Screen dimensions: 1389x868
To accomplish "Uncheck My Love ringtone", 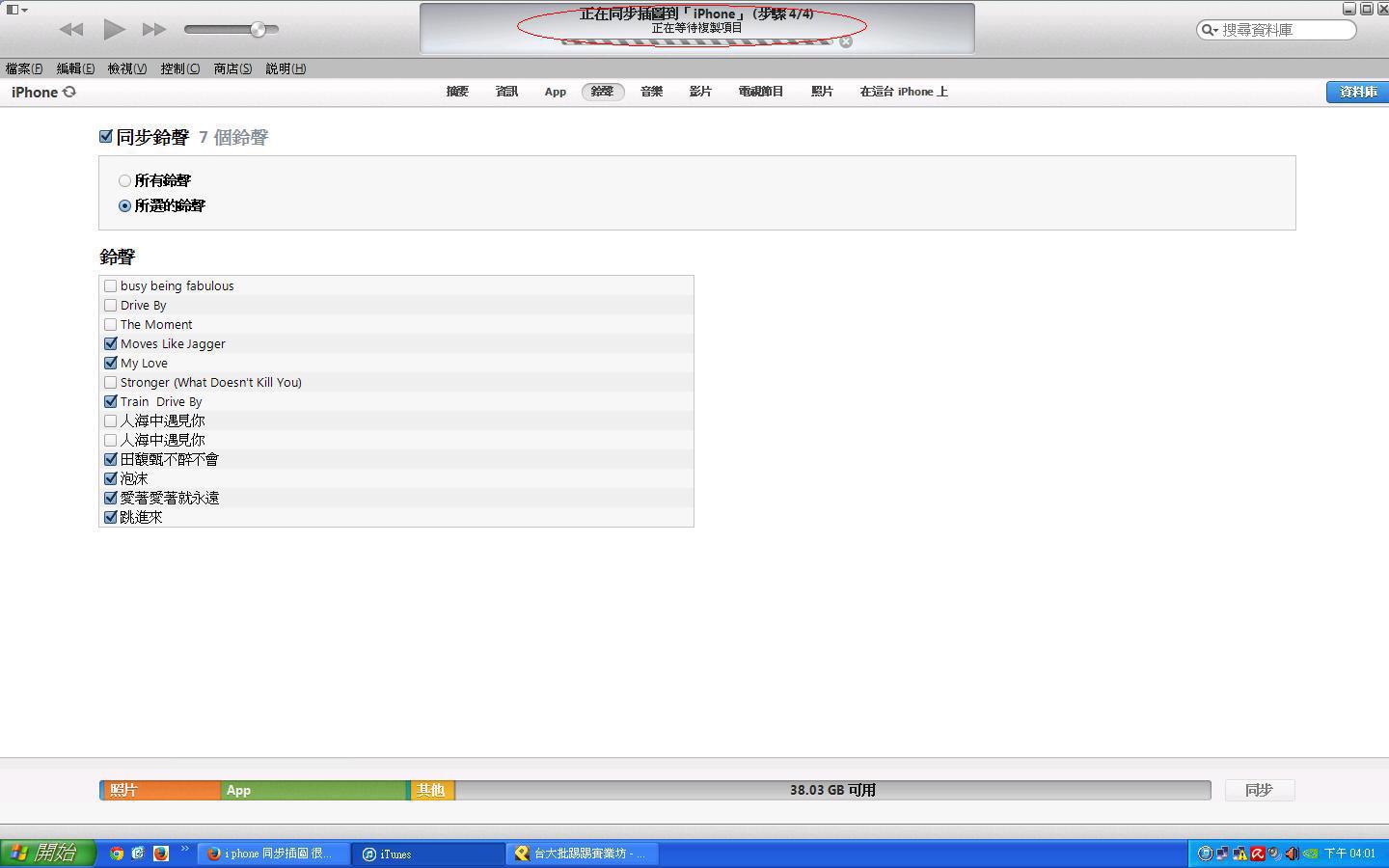I will point(110,363).
